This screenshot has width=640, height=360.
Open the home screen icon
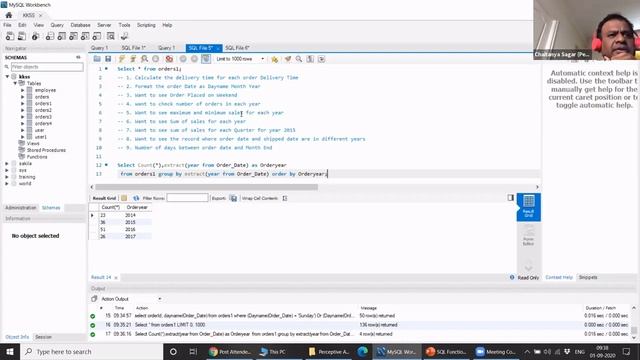tap(9, 15)
